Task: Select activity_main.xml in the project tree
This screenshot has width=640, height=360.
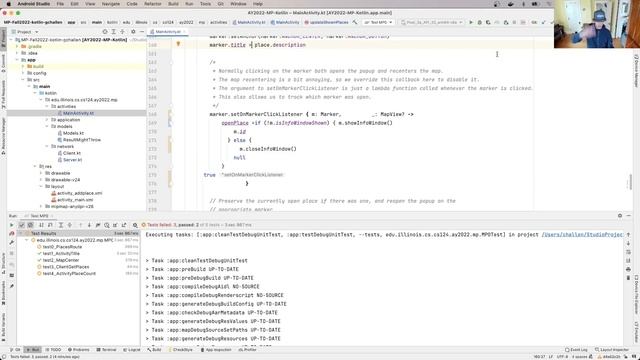Action: [75, 200]
